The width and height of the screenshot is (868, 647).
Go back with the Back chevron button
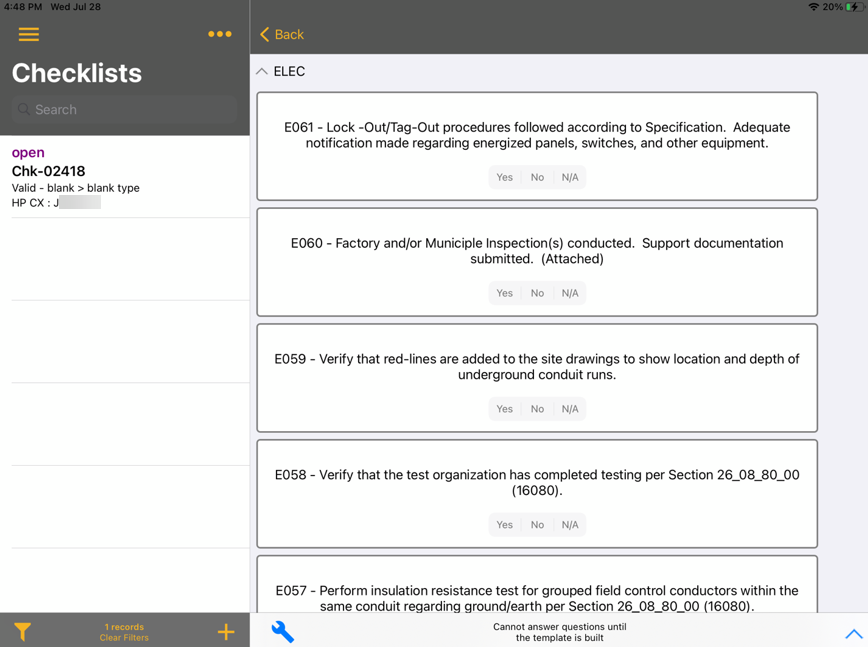(282, 34)
